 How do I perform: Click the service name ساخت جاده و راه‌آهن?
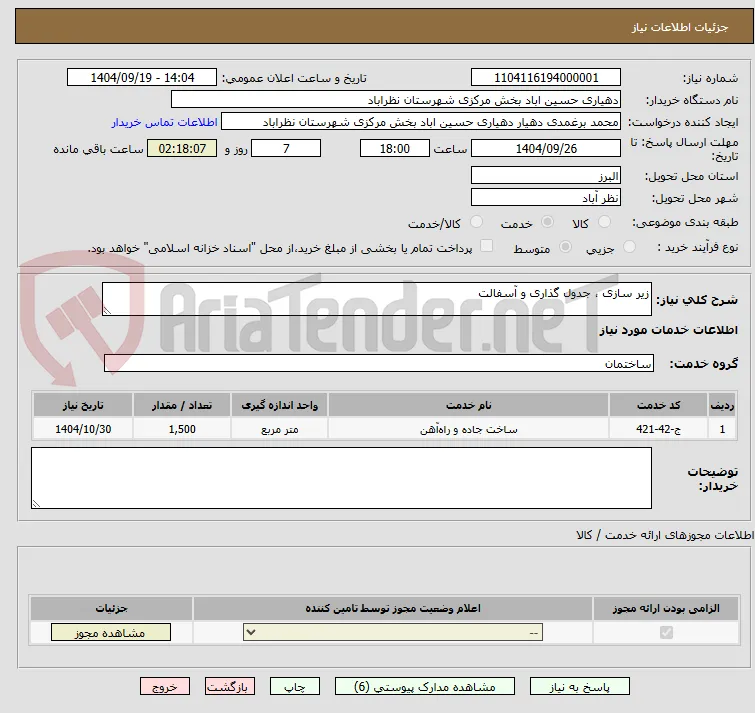pyautogui.click(x=468, y=429)
